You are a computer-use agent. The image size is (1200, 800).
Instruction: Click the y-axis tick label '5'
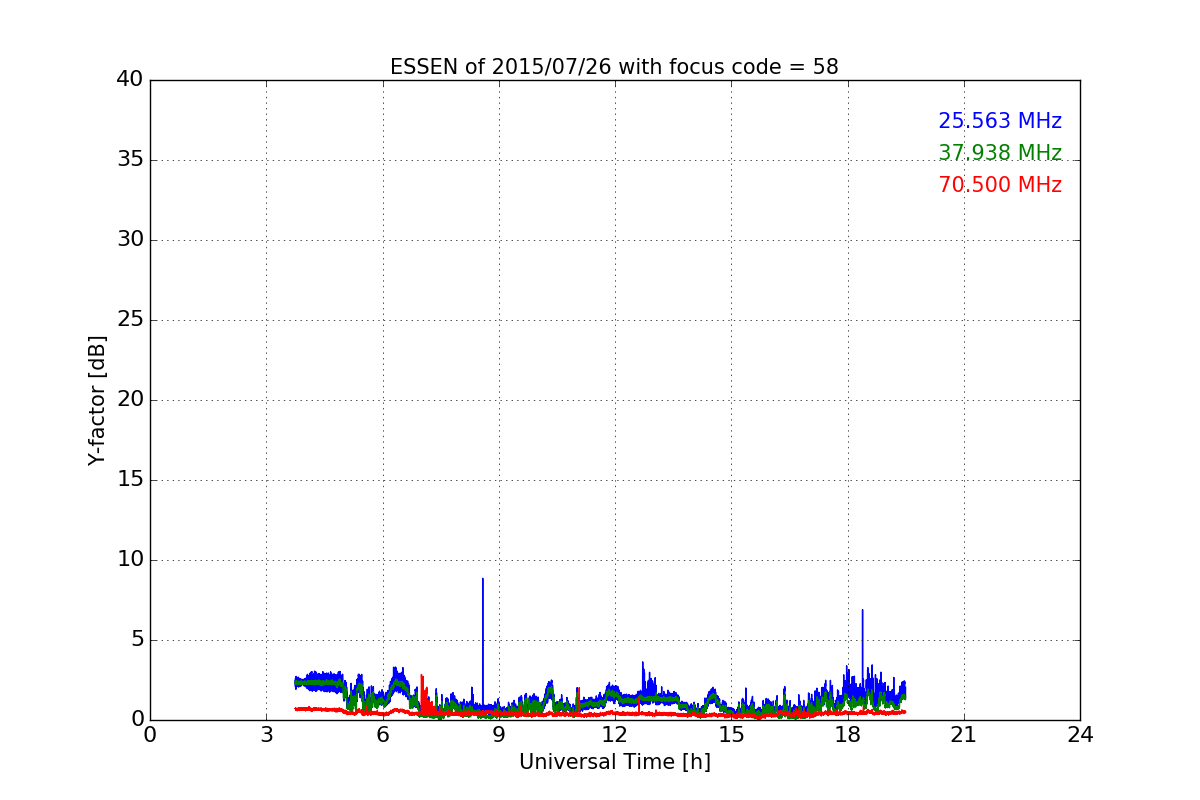click(x=137, y=640)
